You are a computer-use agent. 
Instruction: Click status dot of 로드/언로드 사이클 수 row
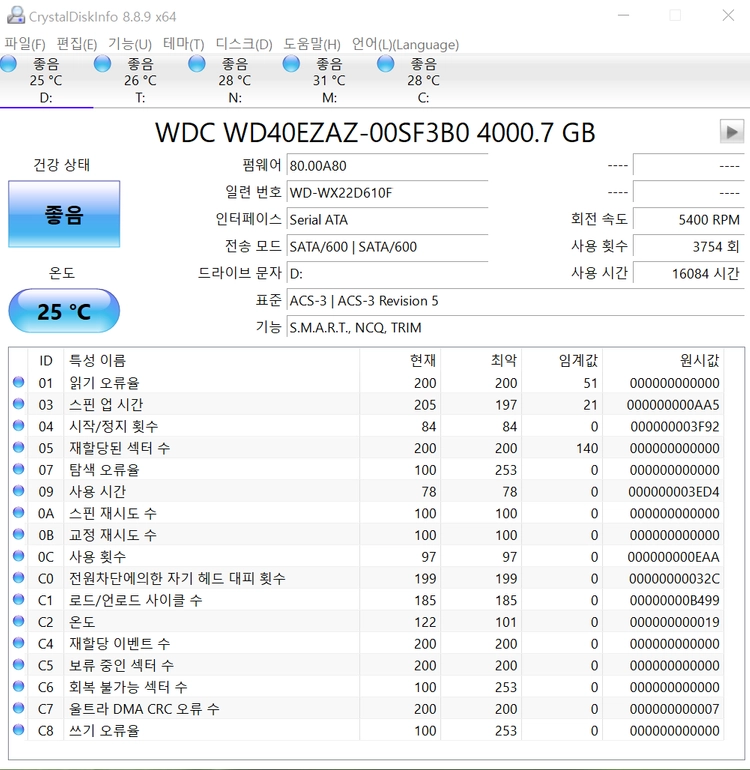click(x=19, y=599)
